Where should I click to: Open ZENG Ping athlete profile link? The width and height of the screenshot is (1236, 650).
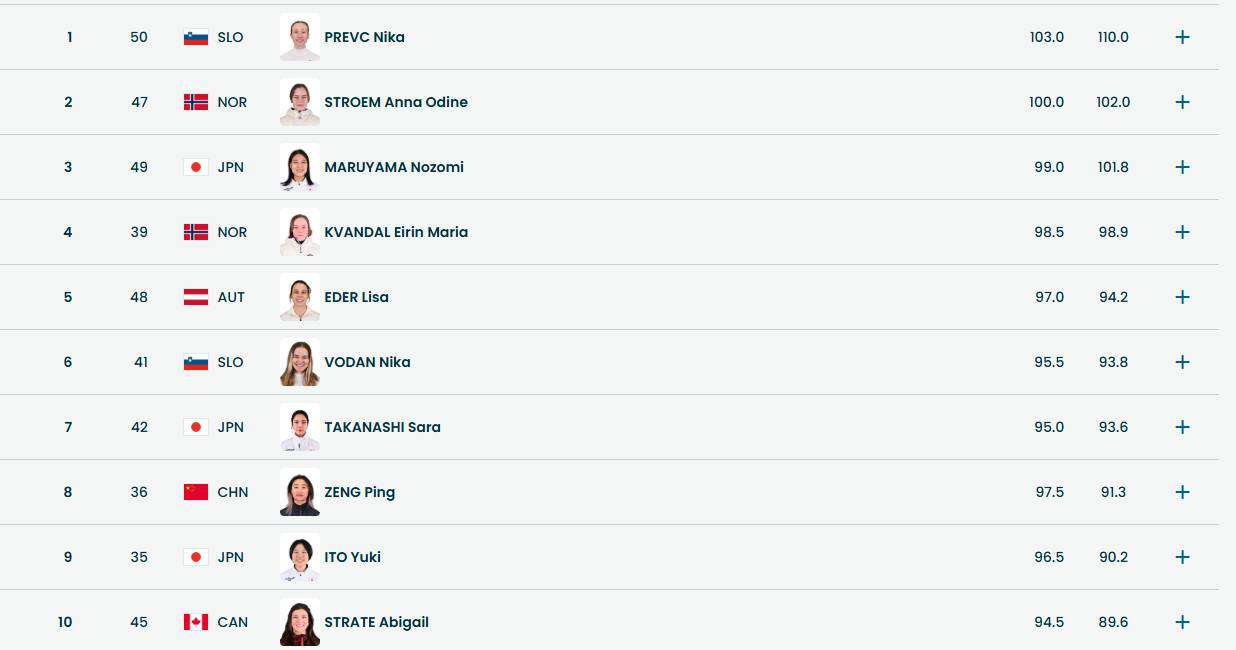[359, 492]
